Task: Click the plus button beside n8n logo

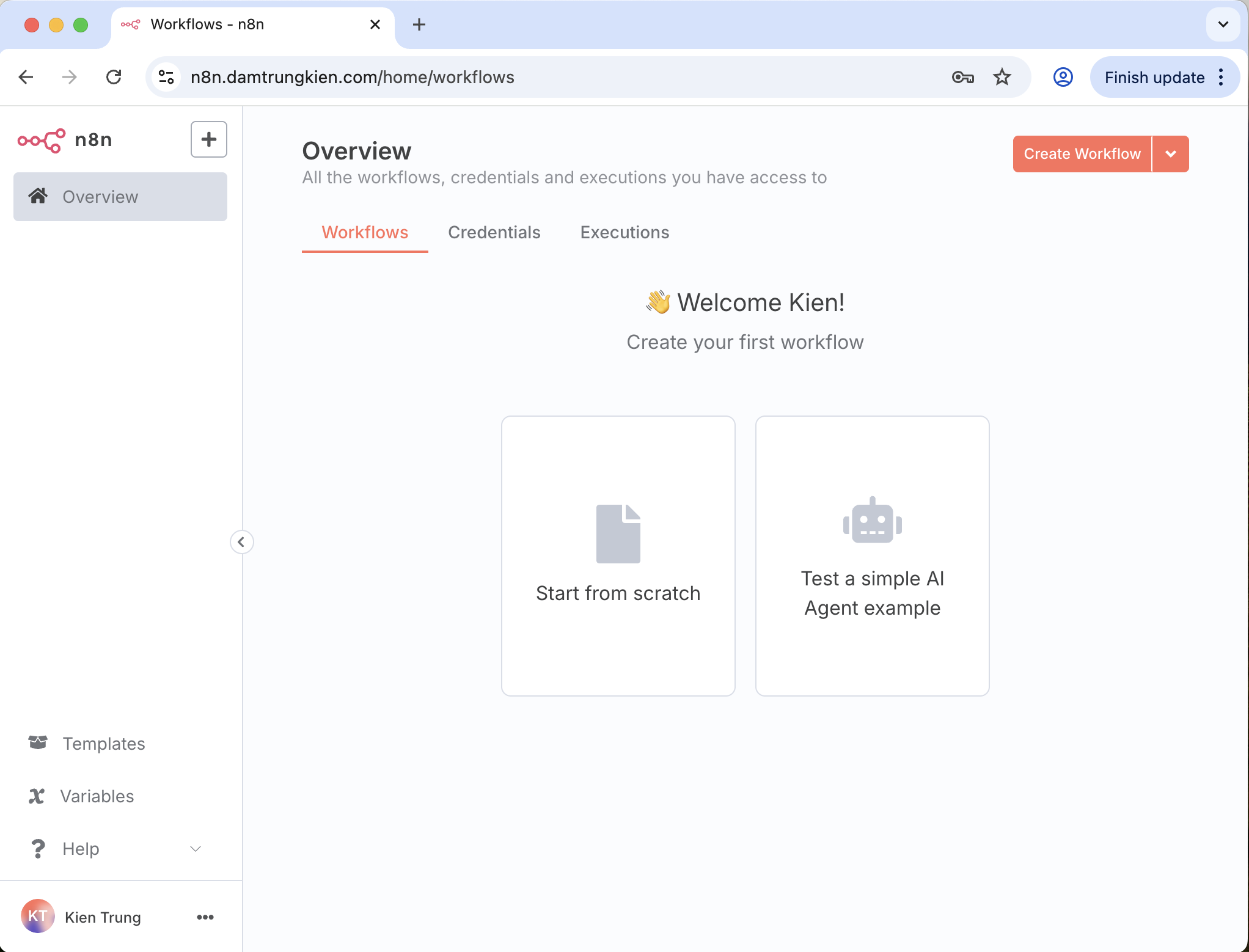Action: (209, 139)
